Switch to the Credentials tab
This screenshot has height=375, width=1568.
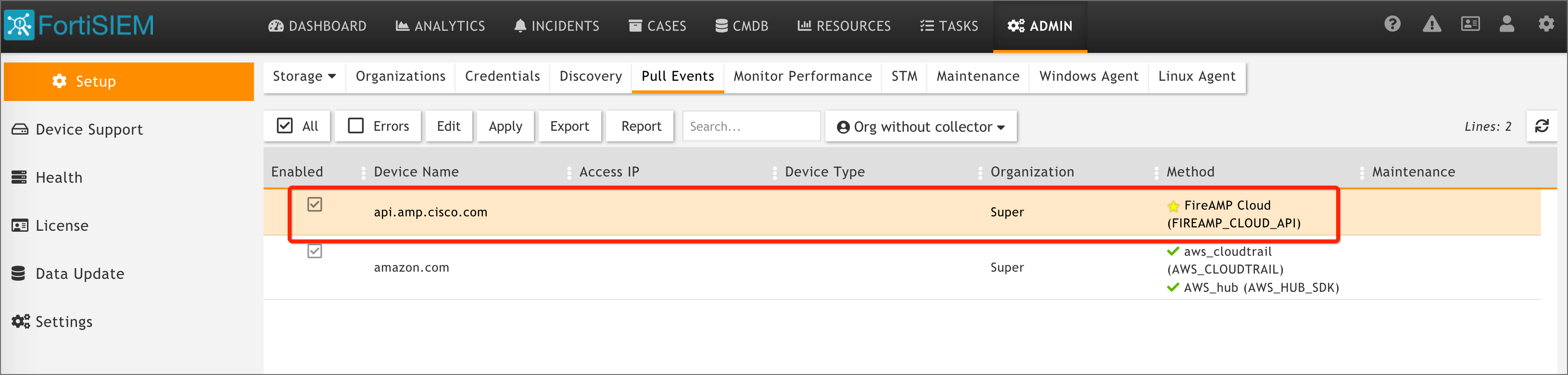(502, 77)
